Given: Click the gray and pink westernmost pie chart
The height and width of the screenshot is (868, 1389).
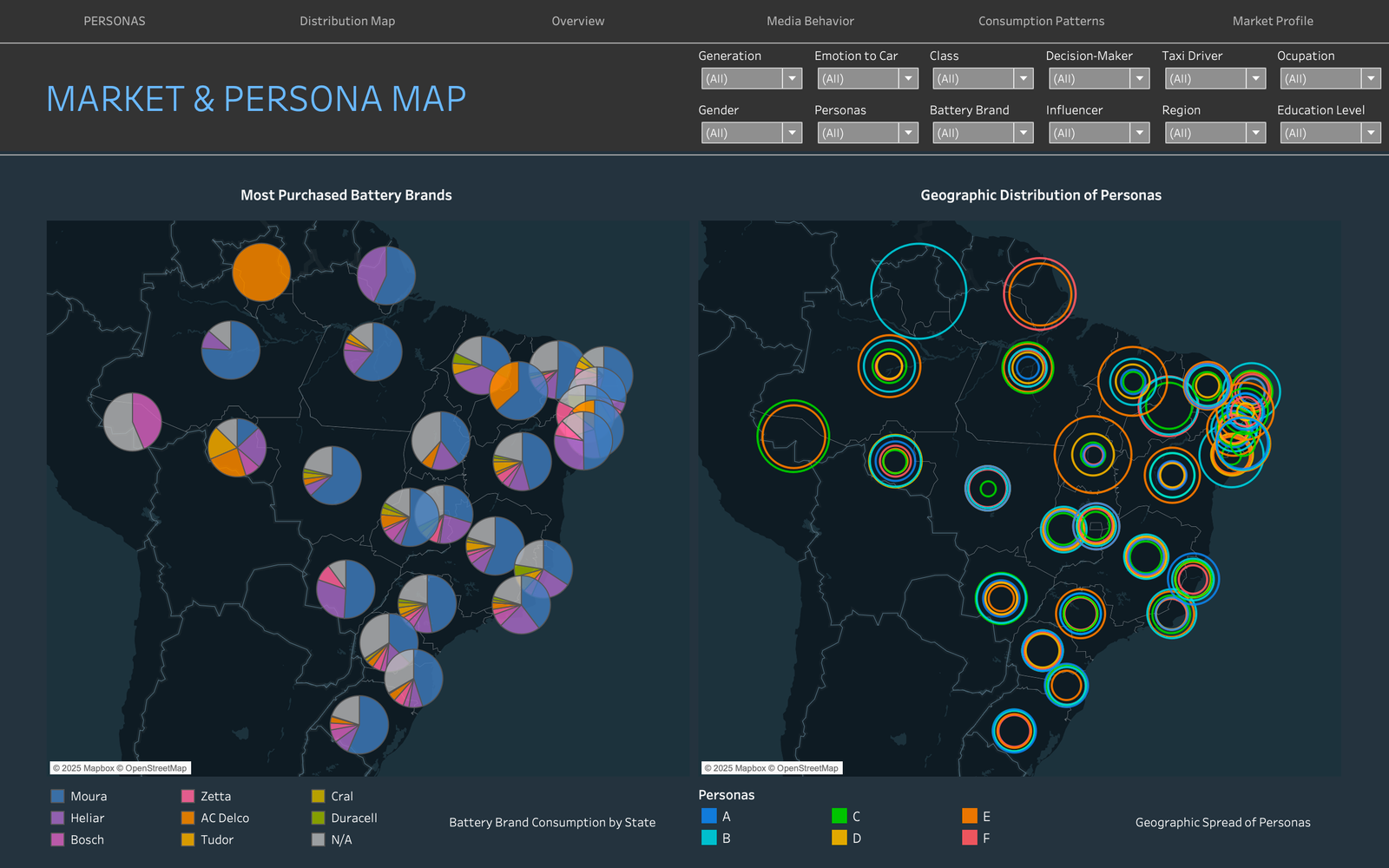Looking at the screenshot, I should pos(133,422).
